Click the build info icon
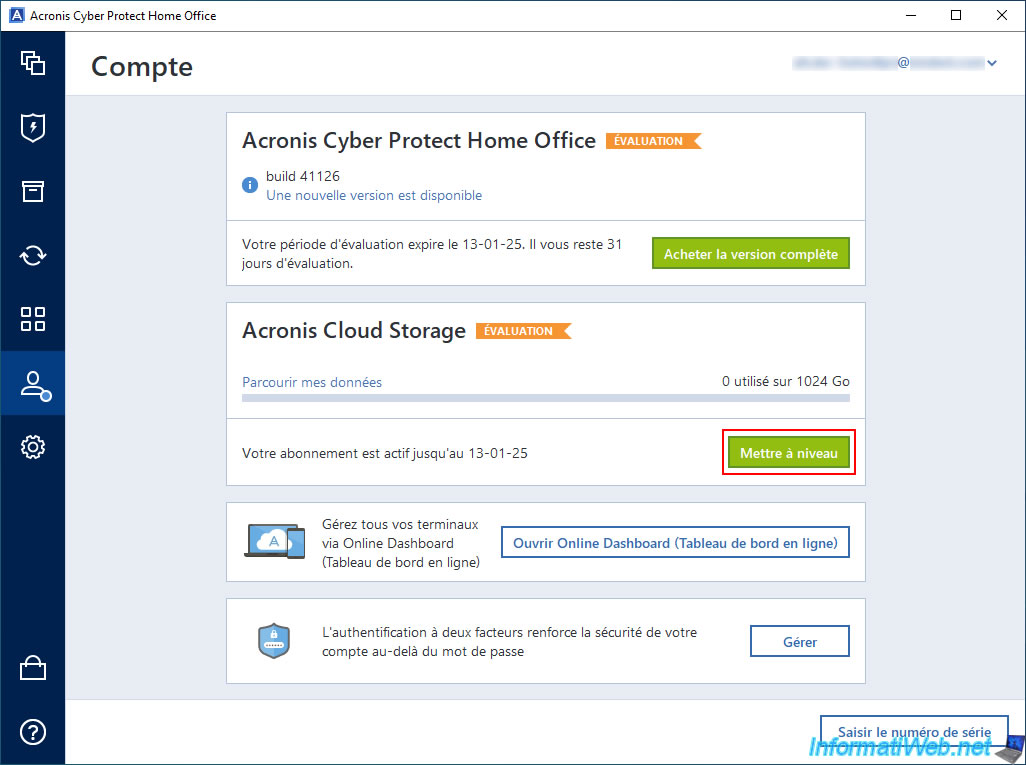This screenshot has width=1026, height=765. click(250, 185)
